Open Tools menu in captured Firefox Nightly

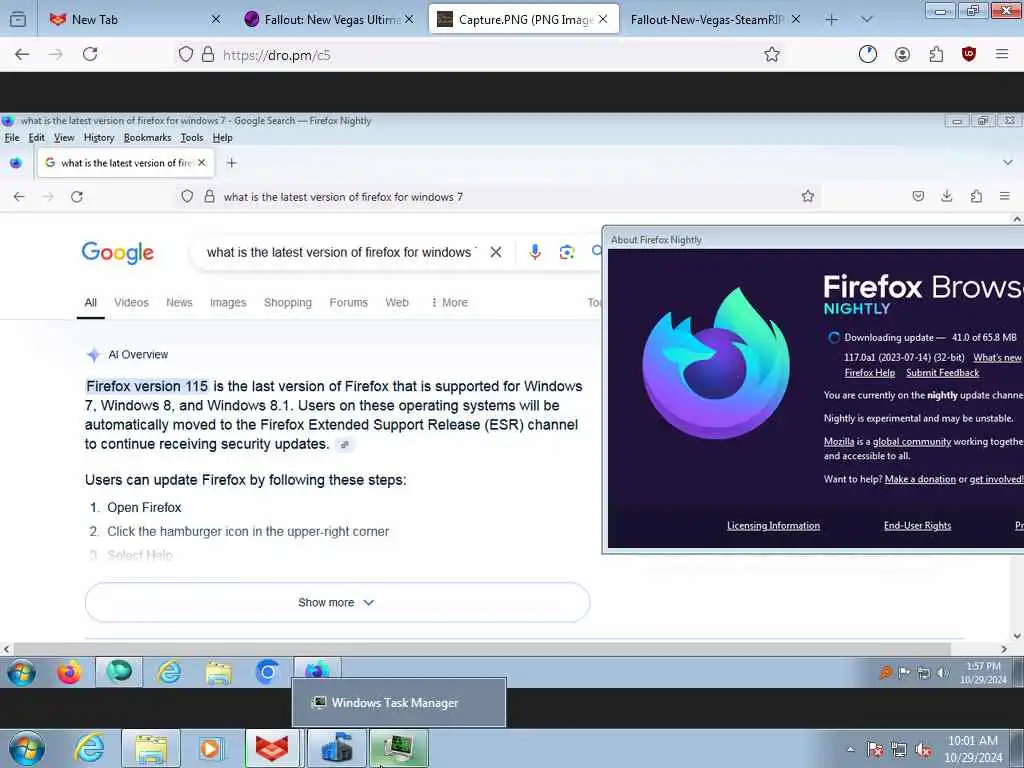coord(192,138)
